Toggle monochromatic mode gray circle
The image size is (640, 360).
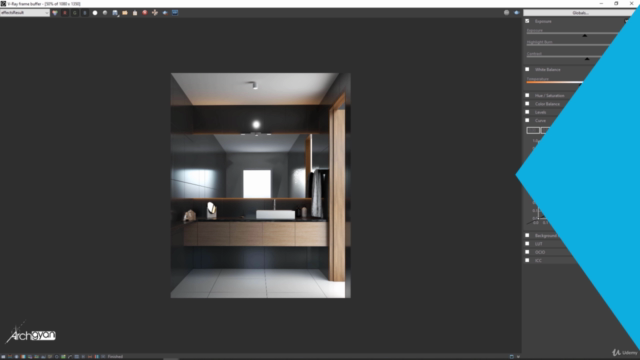pyautogui.click(x=105, y=13)
